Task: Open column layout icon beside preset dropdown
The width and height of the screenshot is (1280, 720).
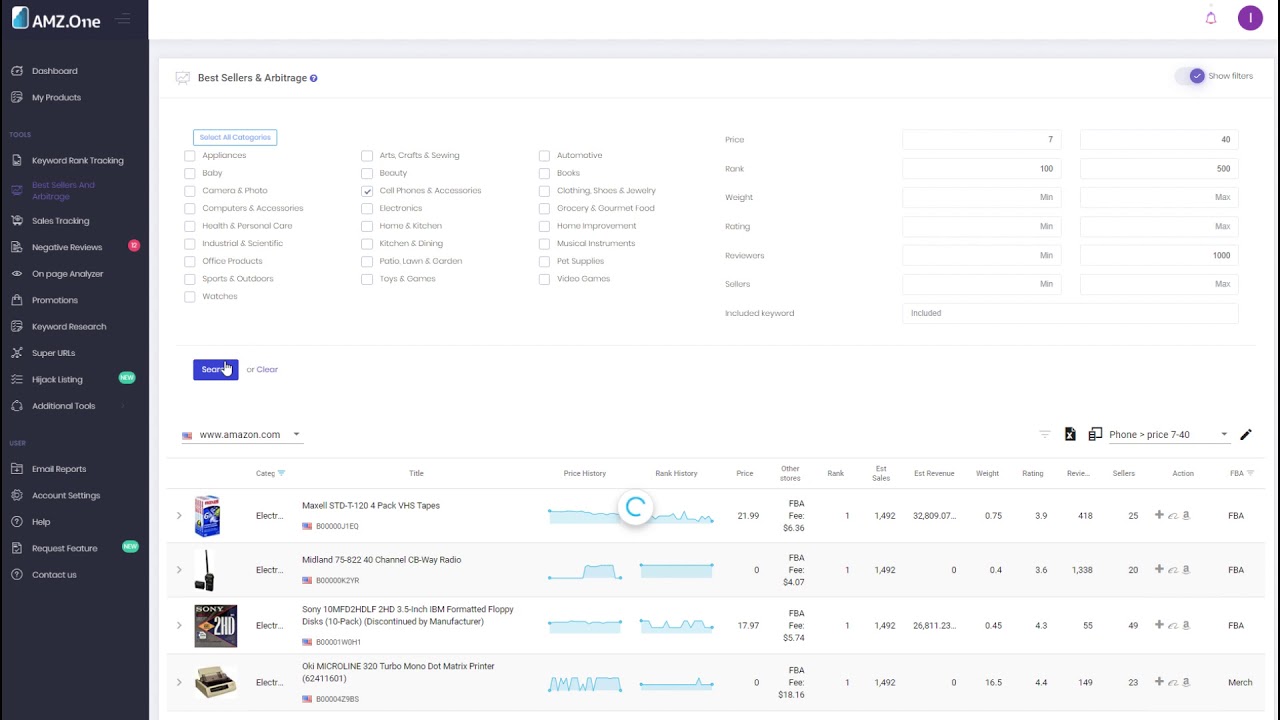Action: (1095, 434)
